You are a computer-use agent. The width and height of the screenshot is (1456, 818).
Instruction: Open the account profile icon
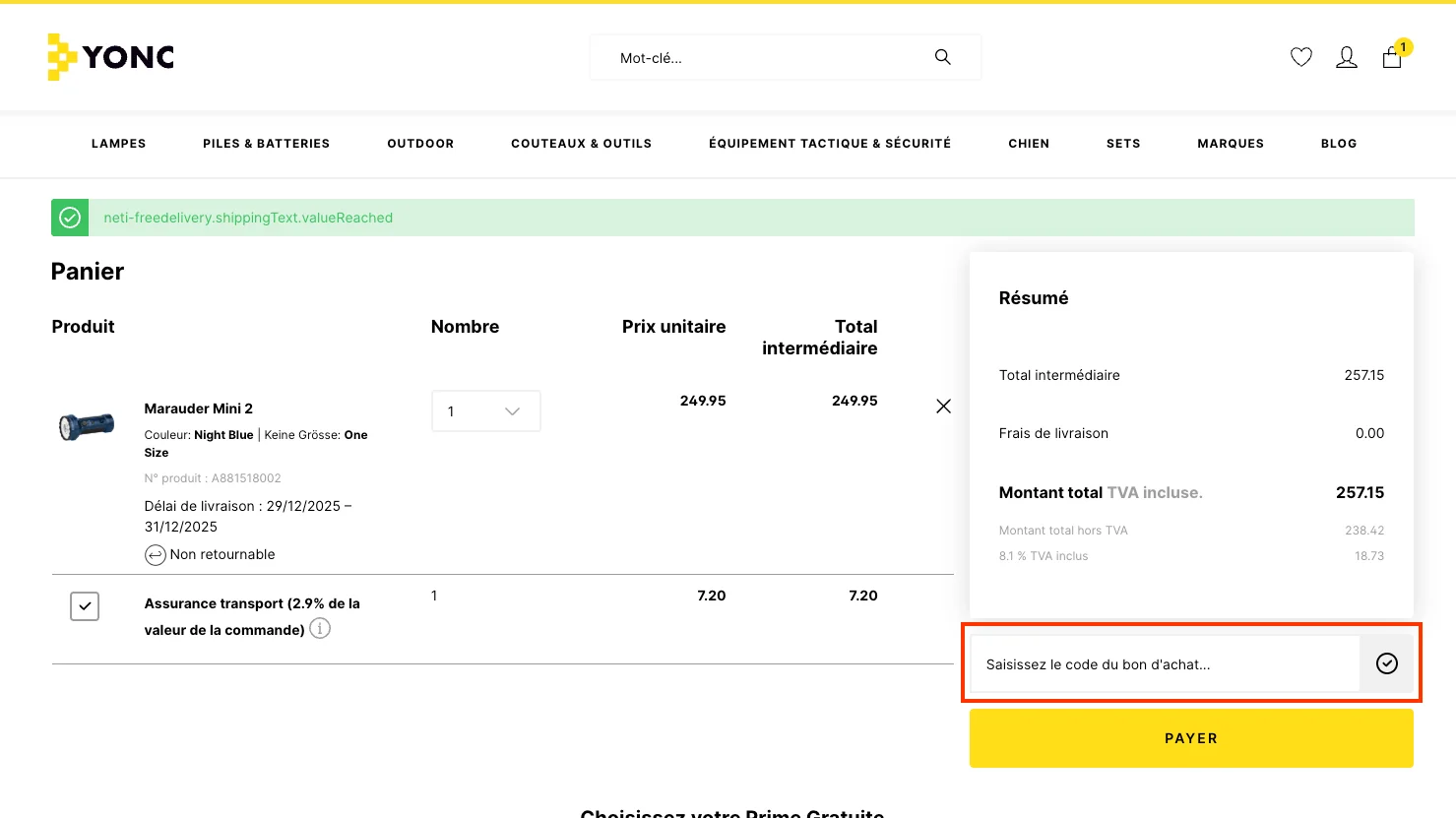[1346, 57]
